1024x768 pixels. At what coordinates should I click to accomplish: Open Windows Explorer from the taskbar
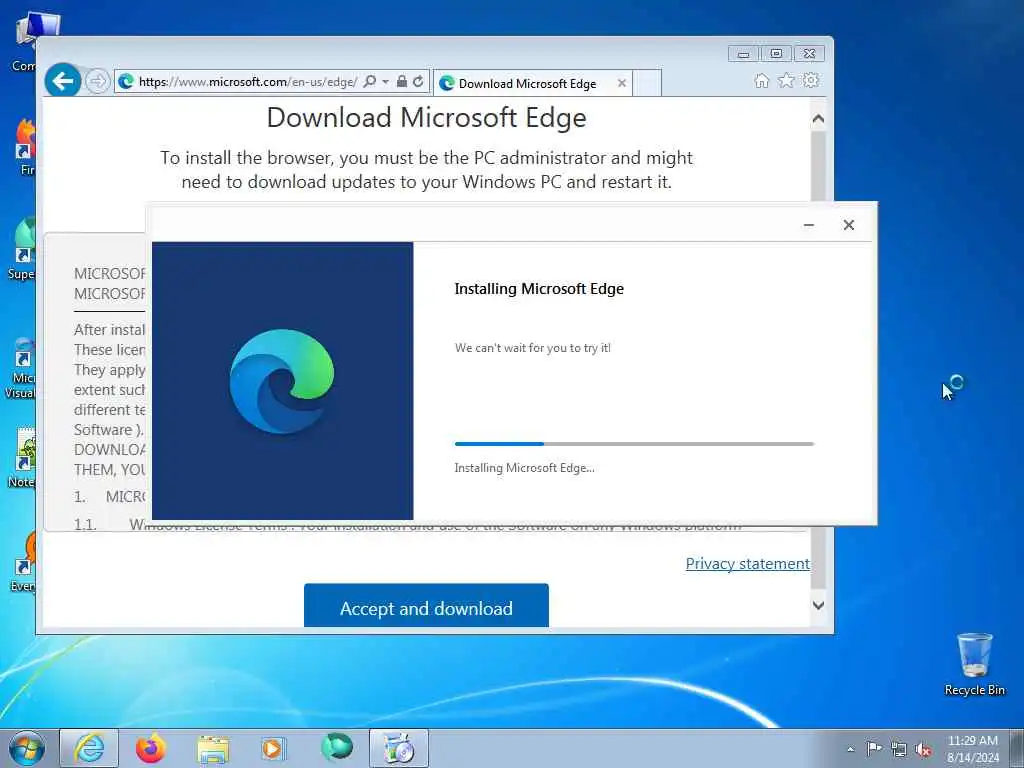pyautogui.click(x=213, y=748)
